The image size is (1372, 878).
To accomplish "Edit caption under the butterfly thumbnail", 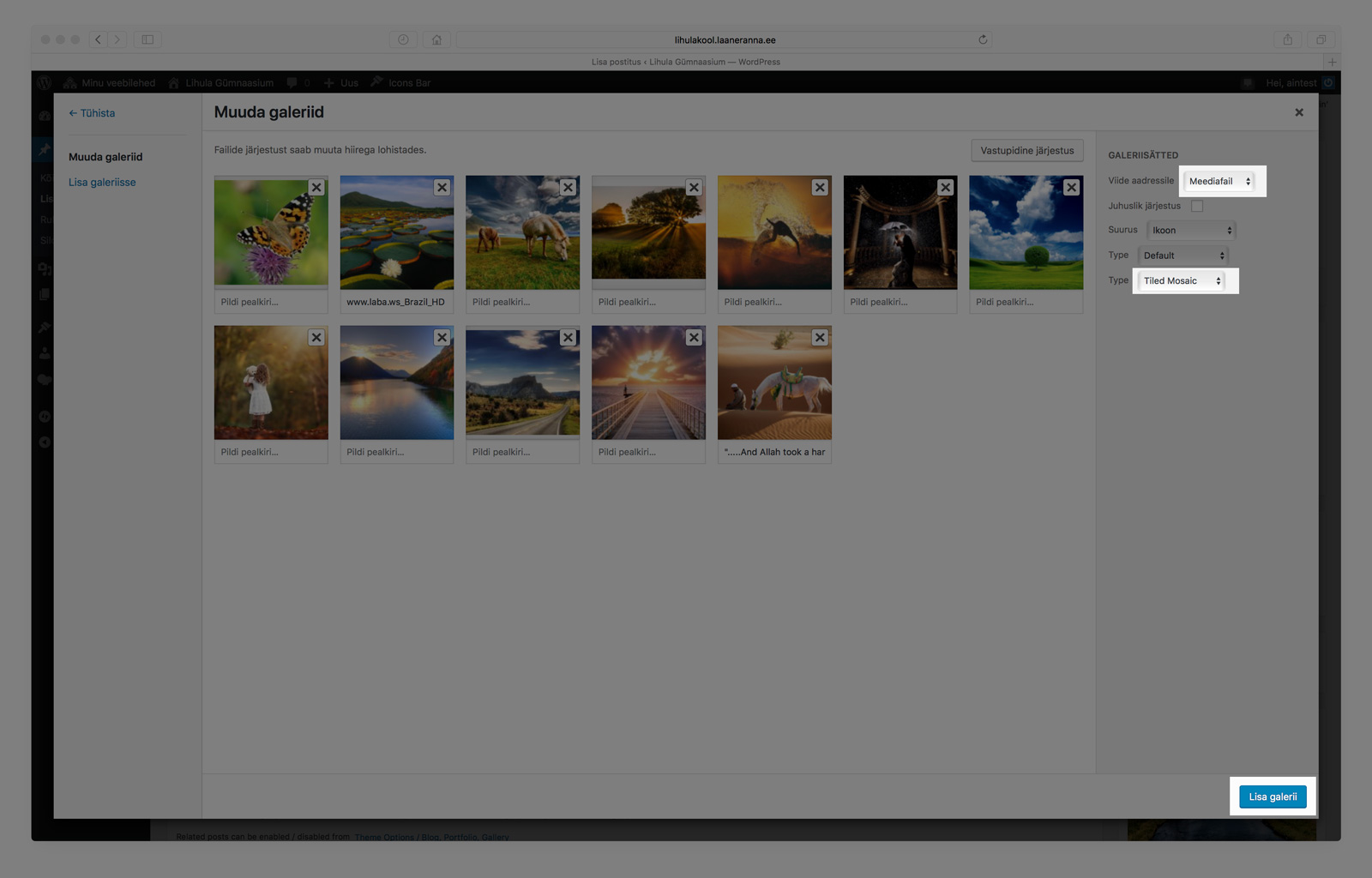I will click(270, 302).
